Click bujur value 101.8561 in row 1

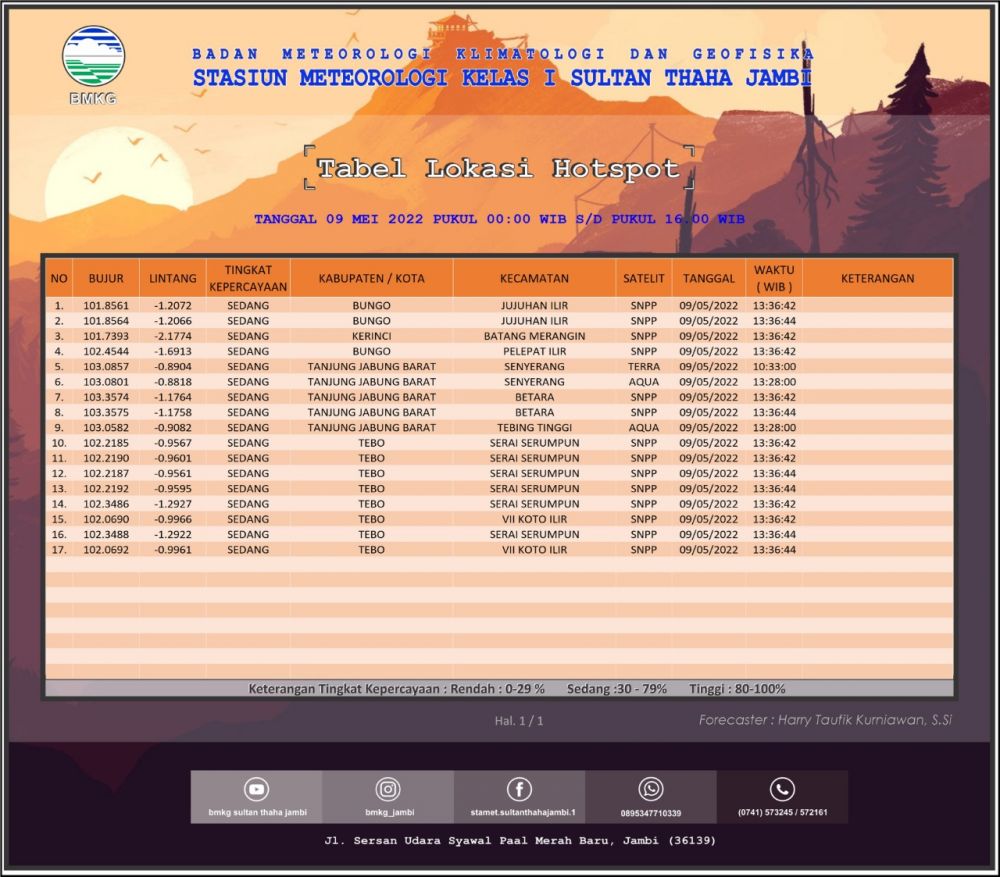coord(106,306)
